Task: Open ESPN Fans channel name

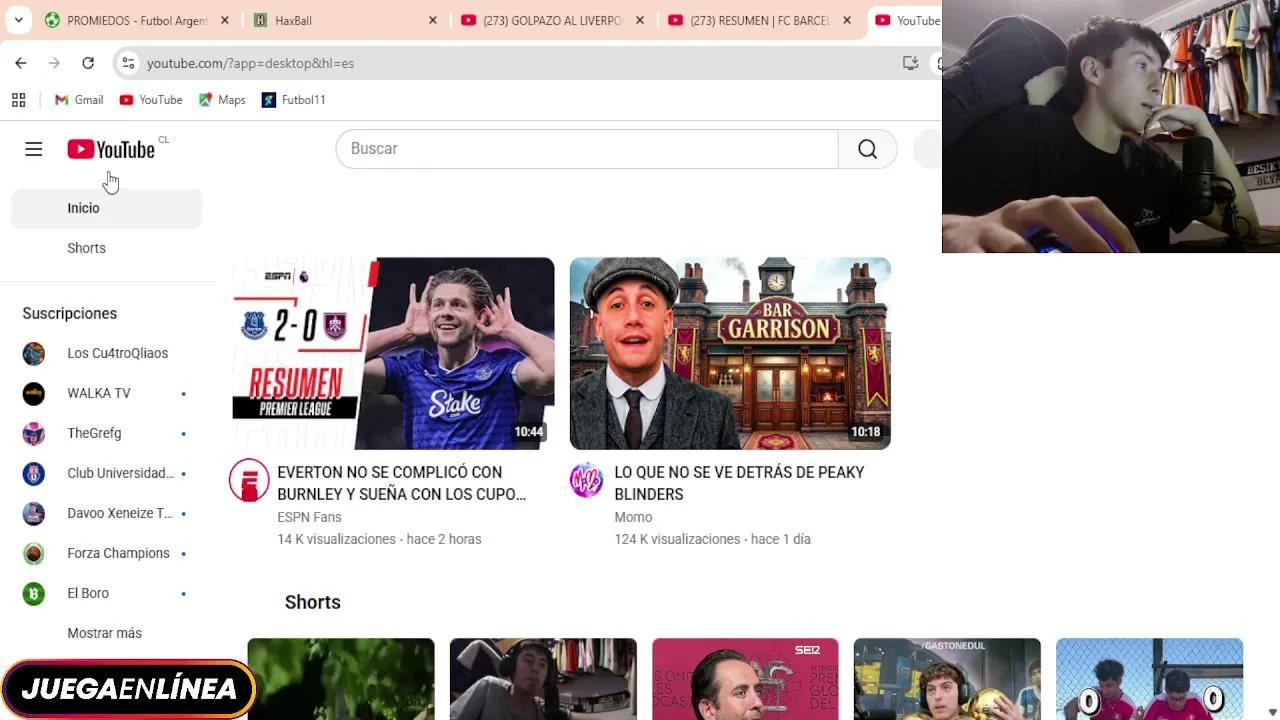Action: pos(309,517)
